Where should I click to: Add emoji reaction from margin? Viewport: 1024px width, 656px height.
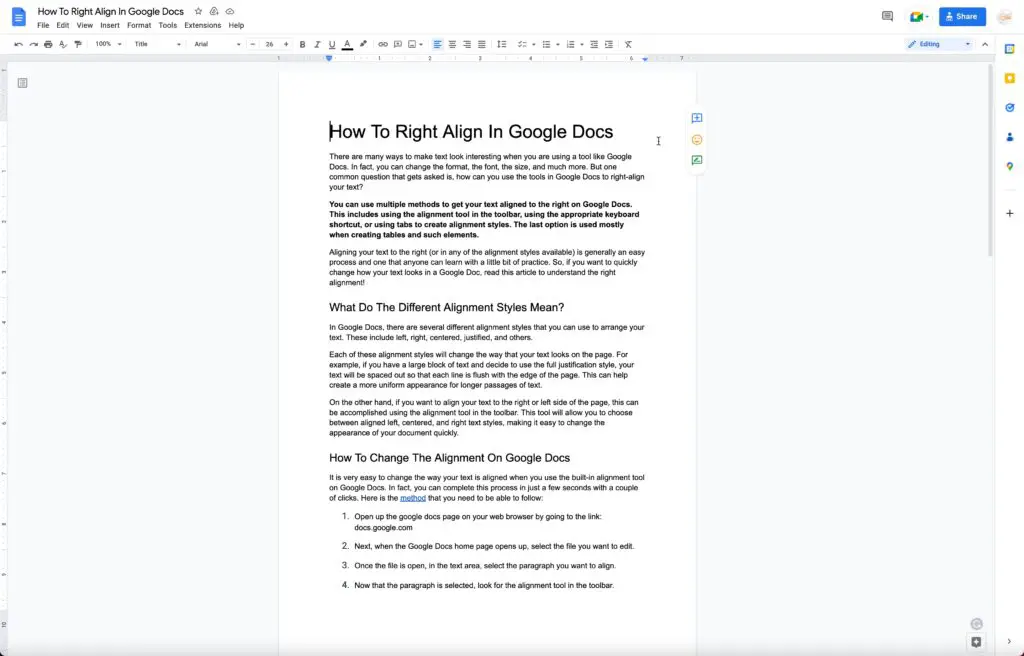pyautogui.click(x=697, y=140)
